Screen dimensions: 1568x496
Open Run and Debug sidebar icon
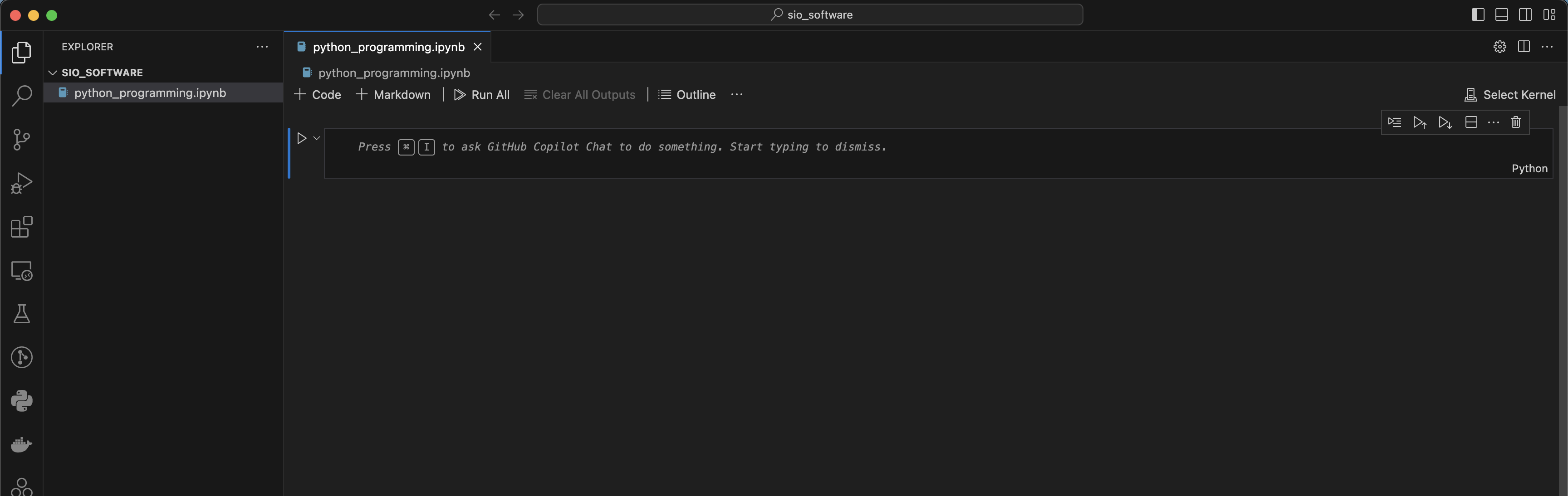(x=21, y=183)
